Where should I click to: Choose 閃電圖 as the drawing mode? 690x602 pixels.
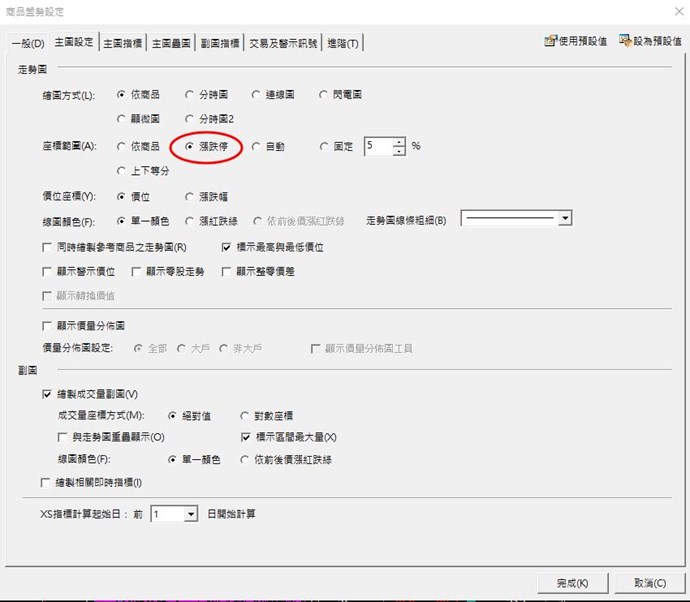[x=324, y=95]
